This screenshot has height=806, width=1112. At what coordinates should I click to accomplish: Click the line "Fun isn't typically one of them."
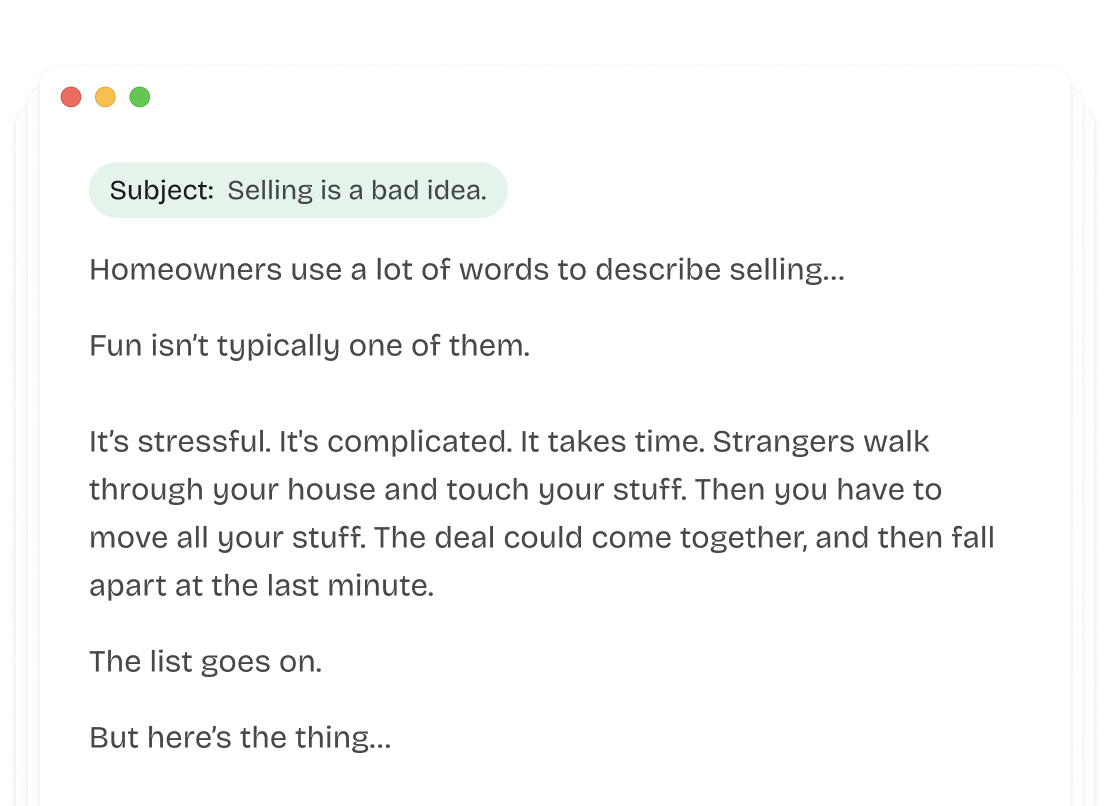click(x=309, y=346)
